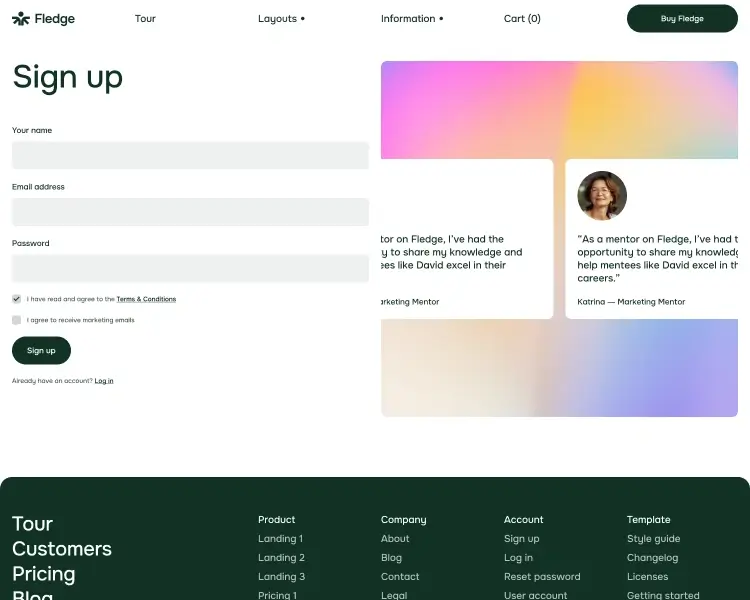Open footer Changelog link
The width and height of the screenshot is (750, 600).
(x=652, y=558)
